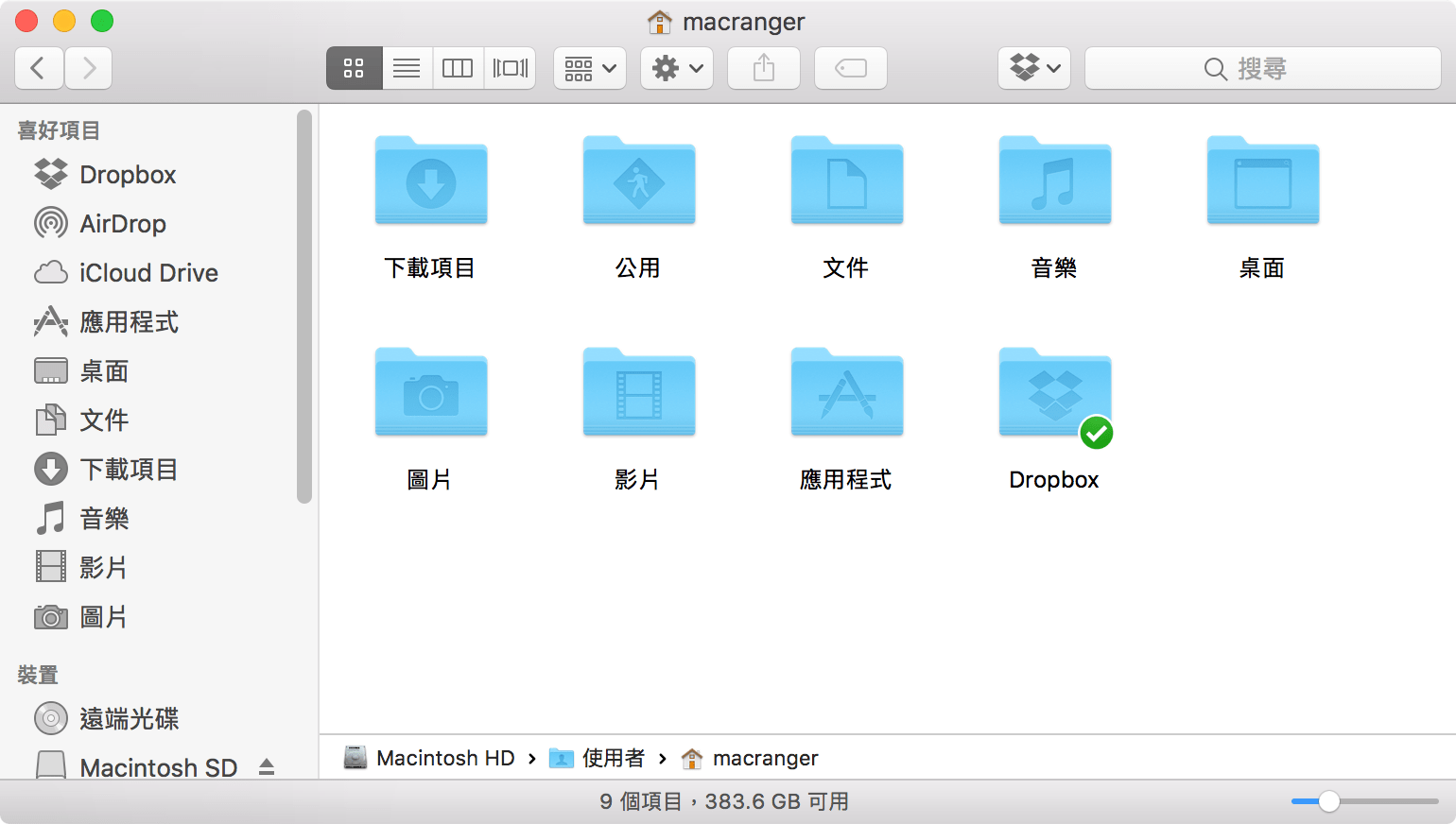
Task: Select Macintosh HD in the path bar
Action: coord(444,757)
